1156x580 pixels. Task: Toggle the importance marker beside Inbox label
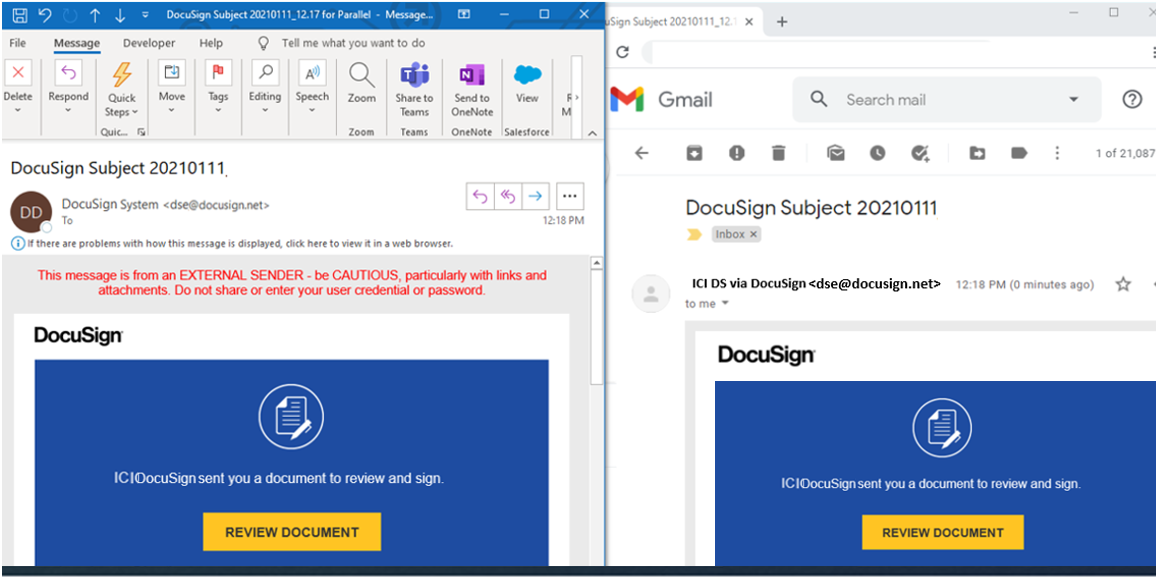pos(694,234)
